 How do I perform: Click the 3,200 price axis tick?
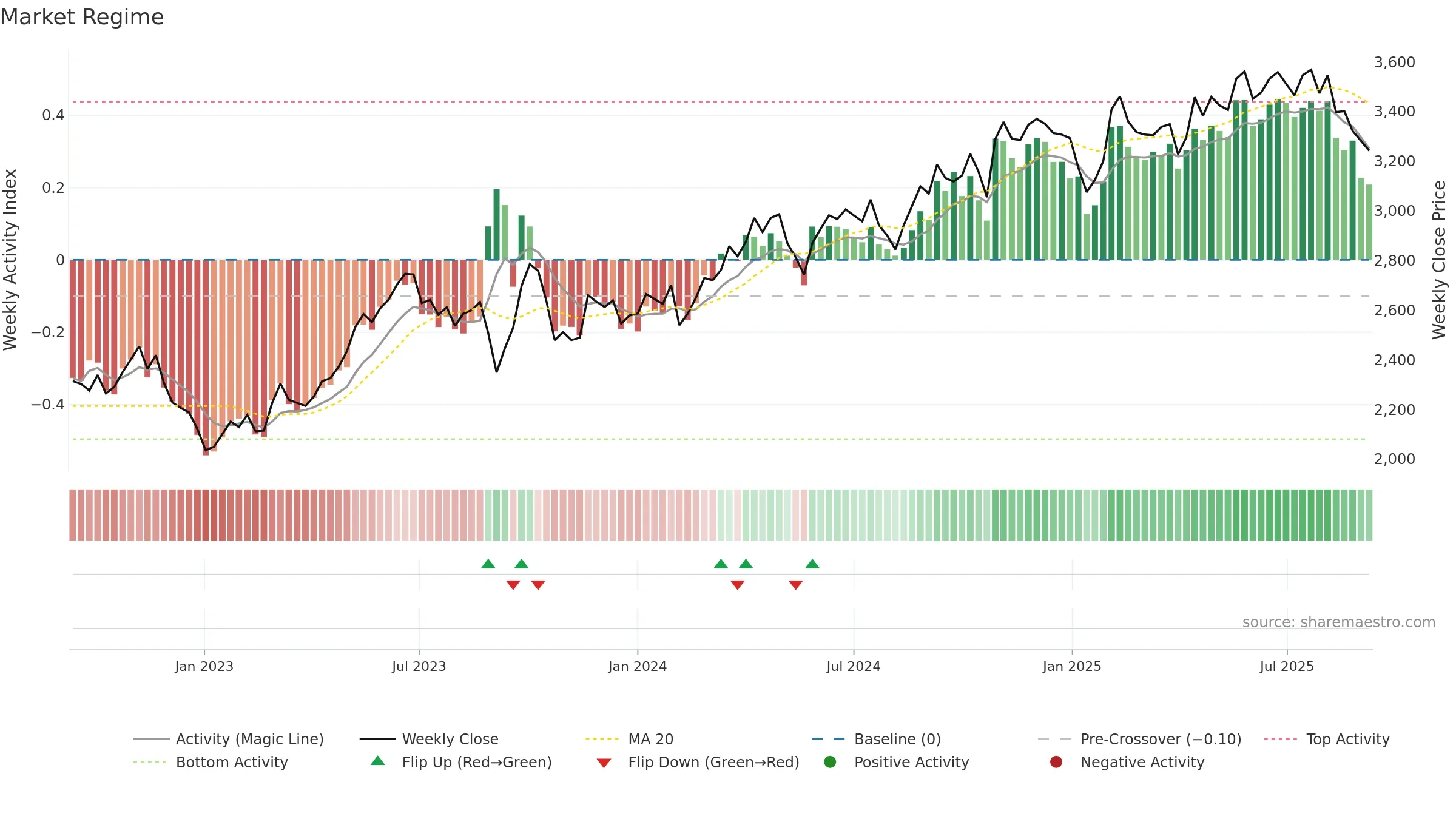click(x=1395, y=161)
